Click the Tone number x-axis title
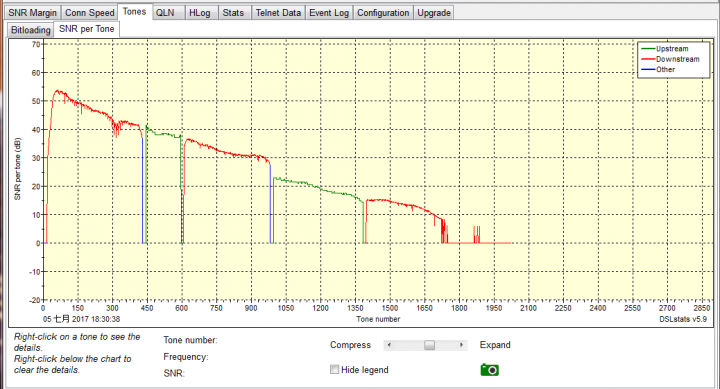This screenshot has width=720, height=389. (378, 319)
